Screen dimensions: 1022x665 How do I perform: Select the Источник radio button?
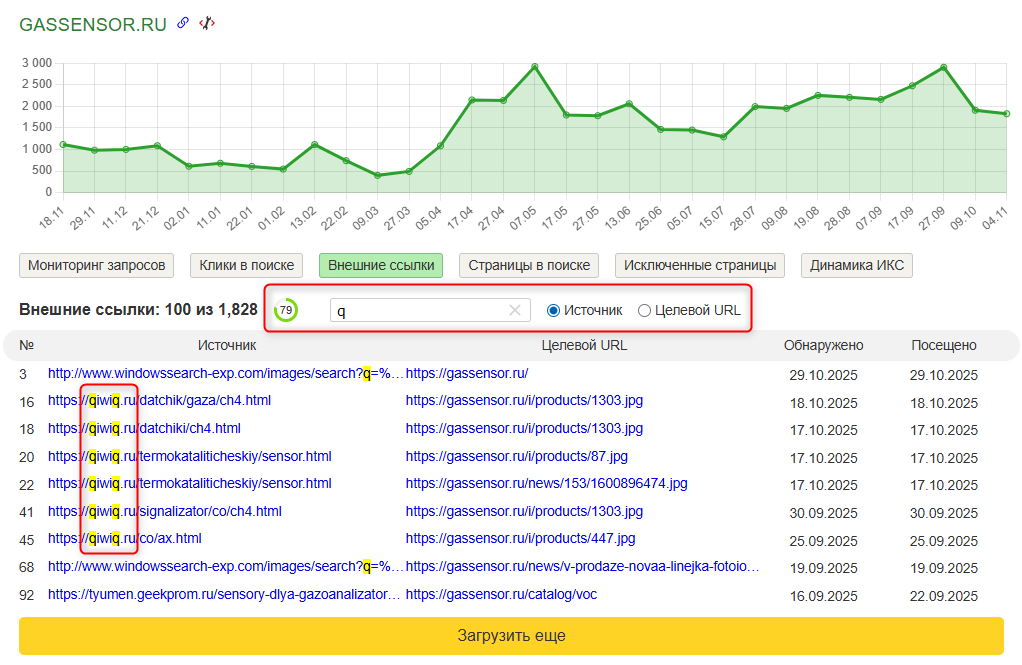553,310
